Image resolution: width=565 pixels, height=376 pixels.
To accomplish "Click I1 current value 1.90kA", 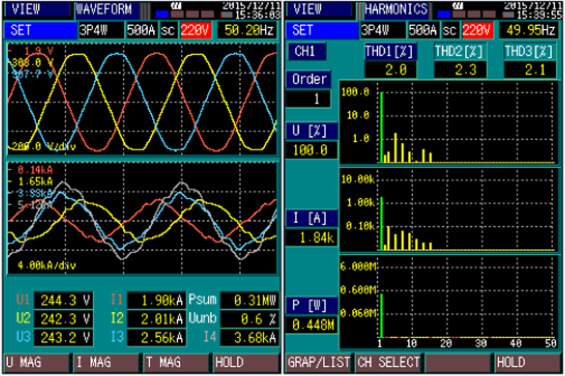I will [156, 301].
